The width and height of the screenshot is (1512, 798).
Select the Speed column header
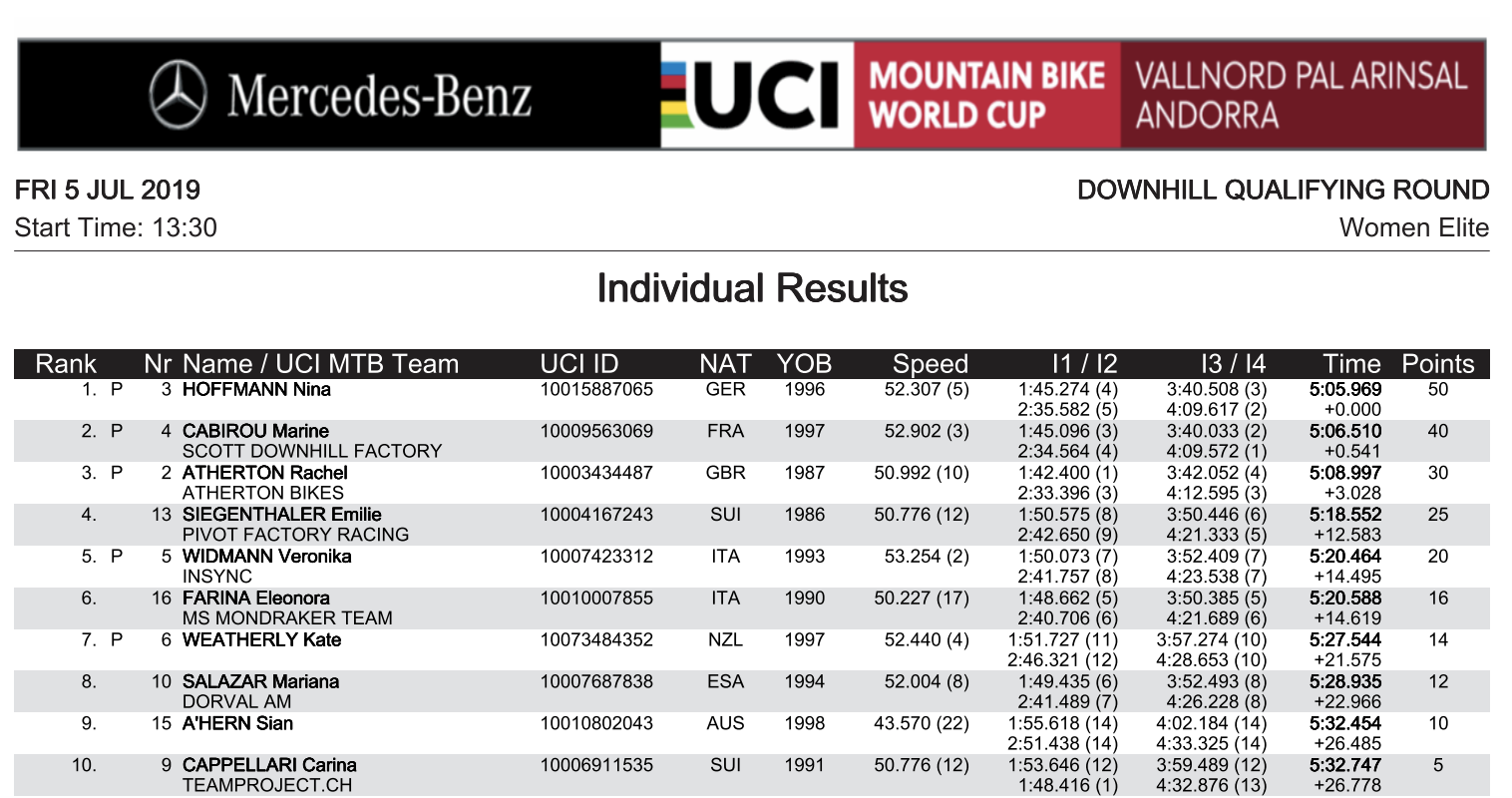pos(930,364)
